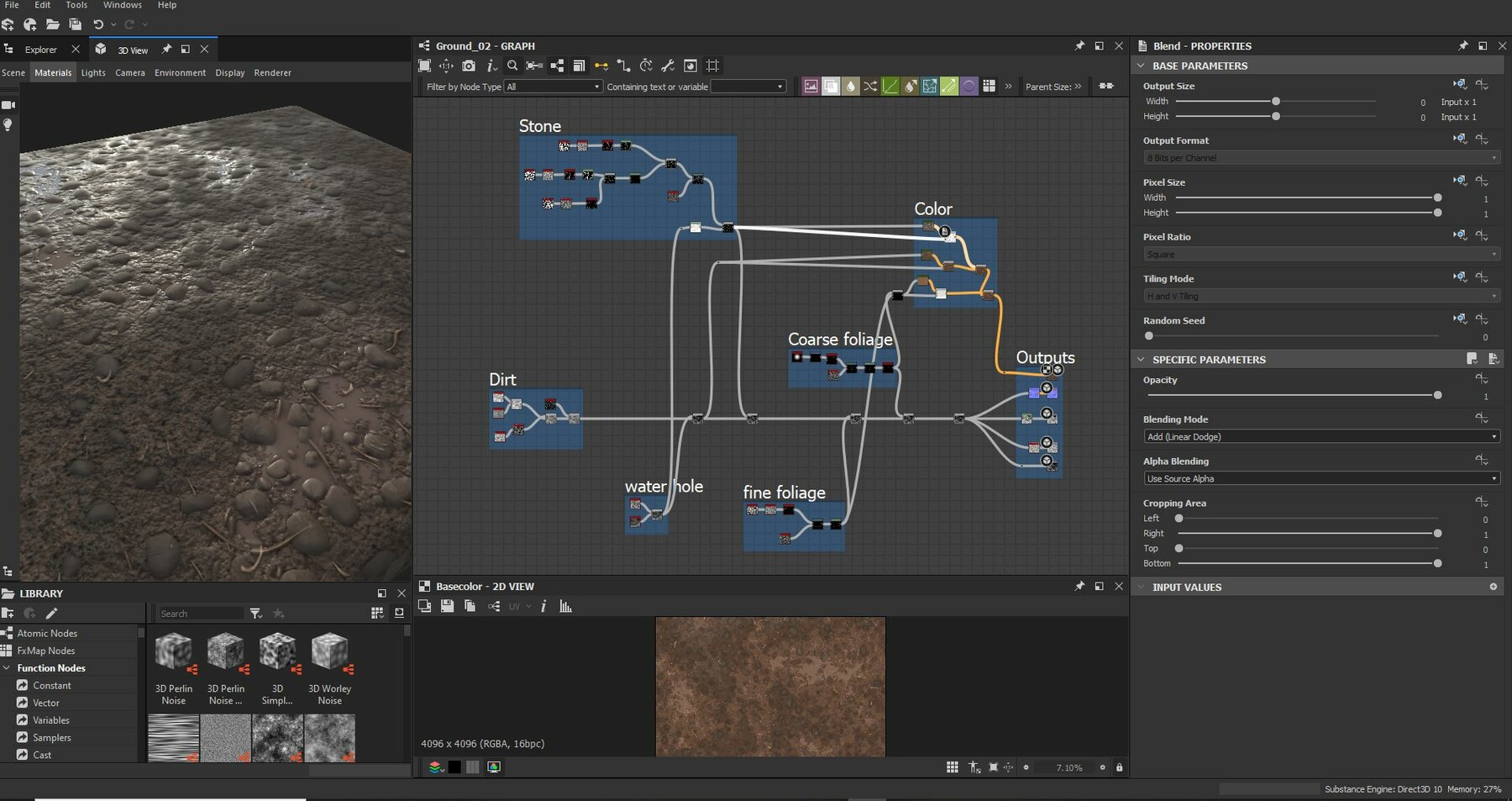Copy the 2D view image to clipboard
Viewport: 1512px width, 801px height.
click(470, 606)
